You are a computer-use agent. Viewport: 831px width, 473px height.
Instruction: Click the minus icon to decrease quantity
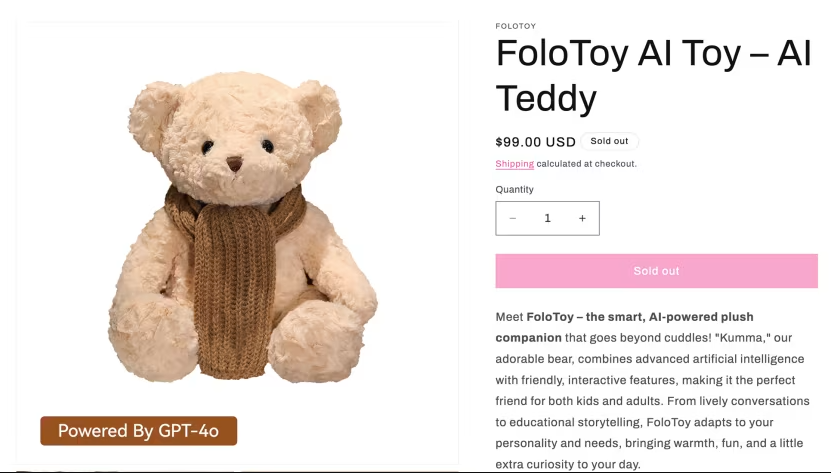coord(513,218)
